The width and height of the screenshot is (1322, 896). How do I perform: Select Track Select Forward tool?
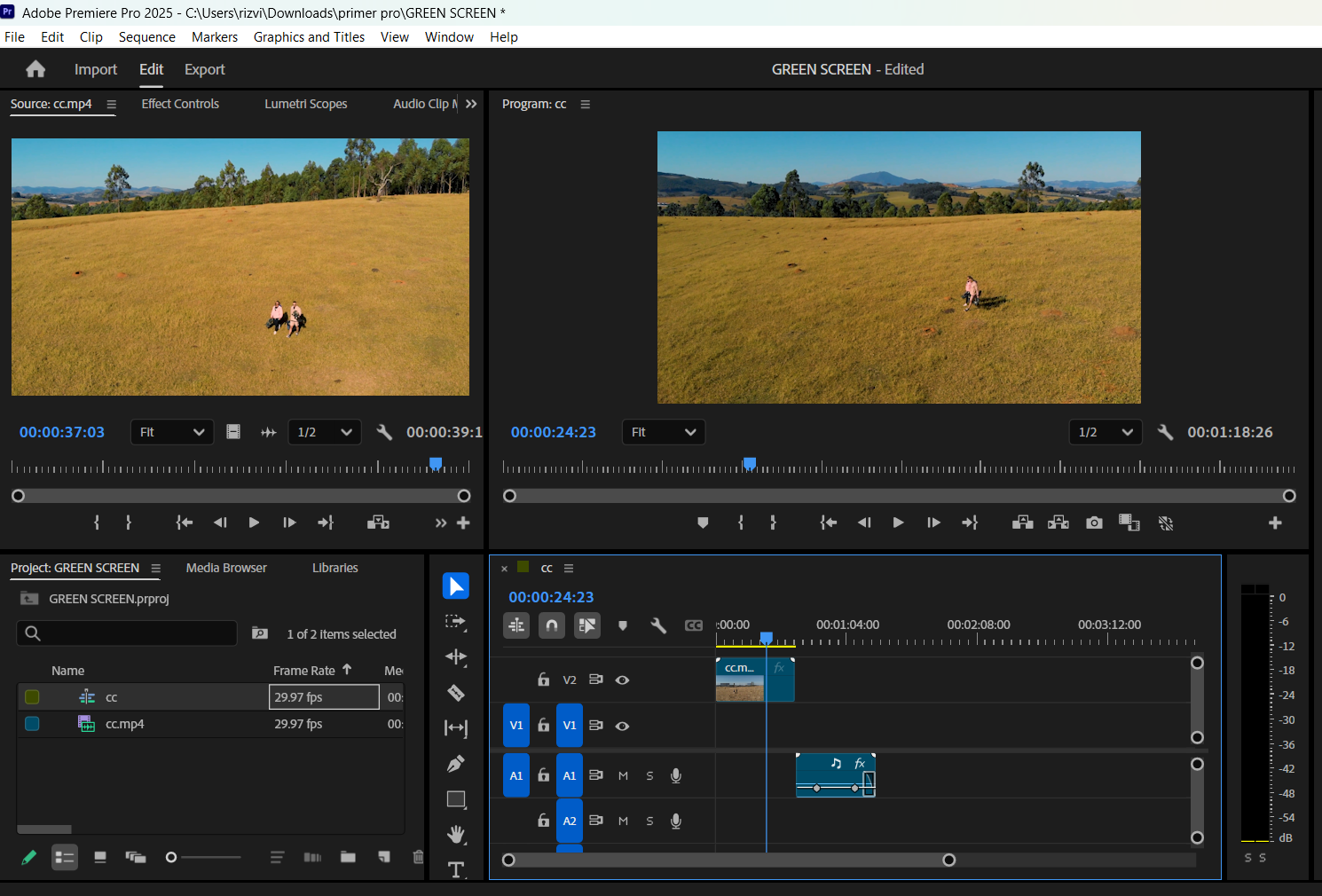point(456,622)
